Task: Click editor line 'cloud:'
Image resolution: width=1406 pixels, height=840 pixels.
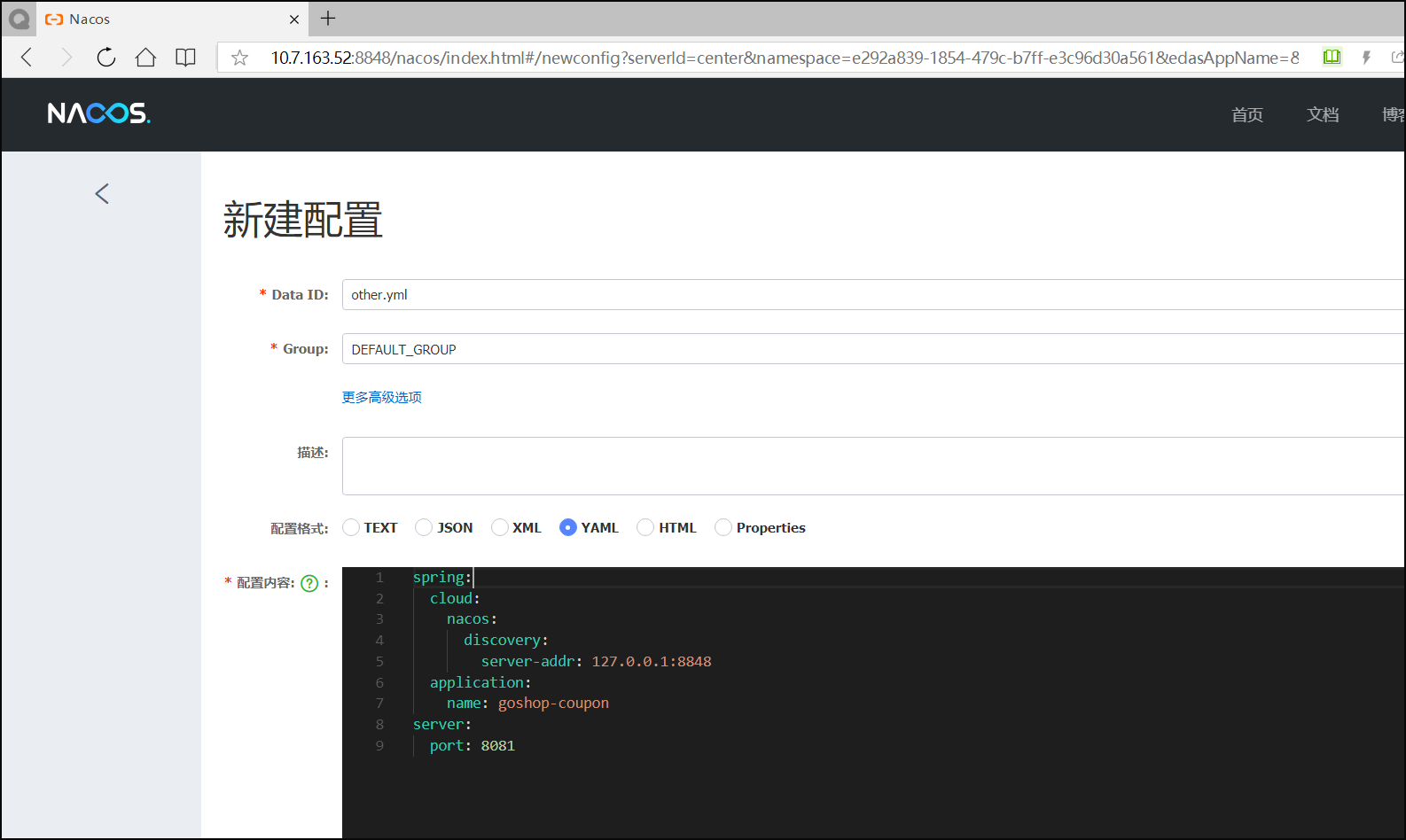Action: coord(455,599)
